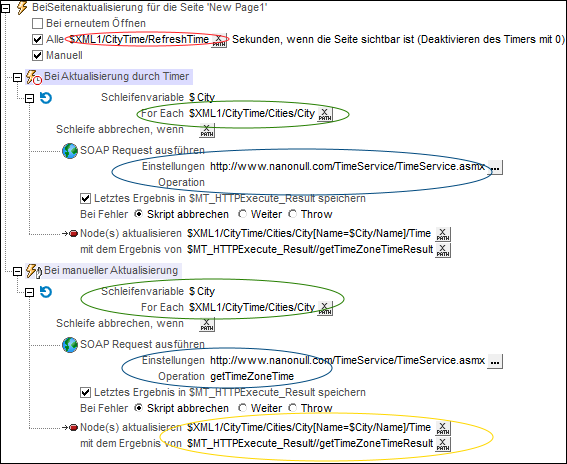Select 'Skript abbrechen' radio in manual section
This screenshot has width=567, height=464.
(138, 408)
